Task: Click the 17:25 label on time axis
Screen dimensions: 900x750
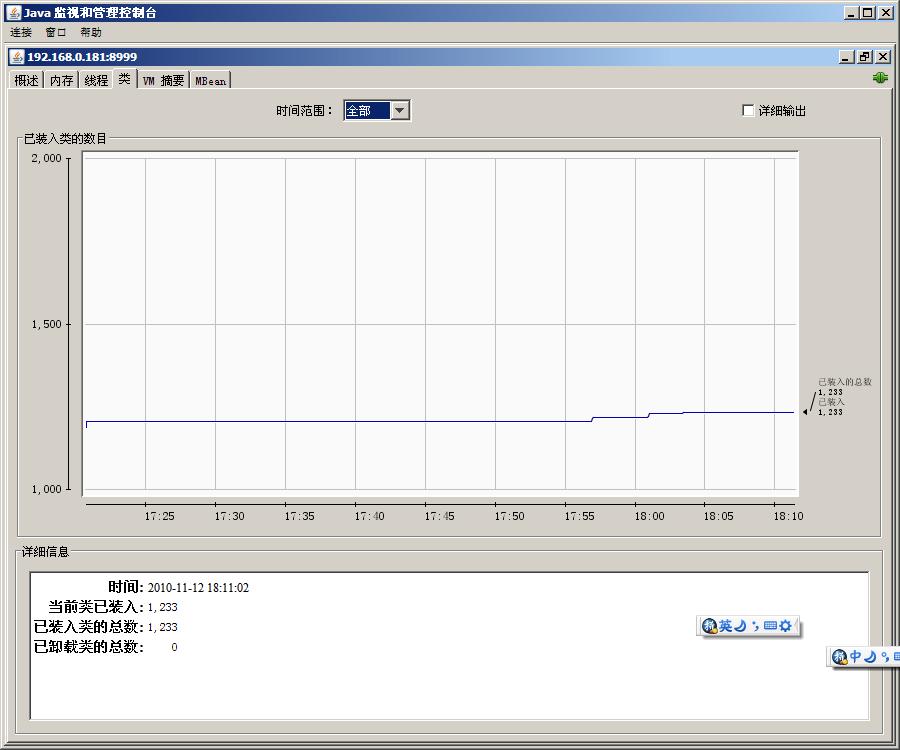Action: (x=159, y=516)
